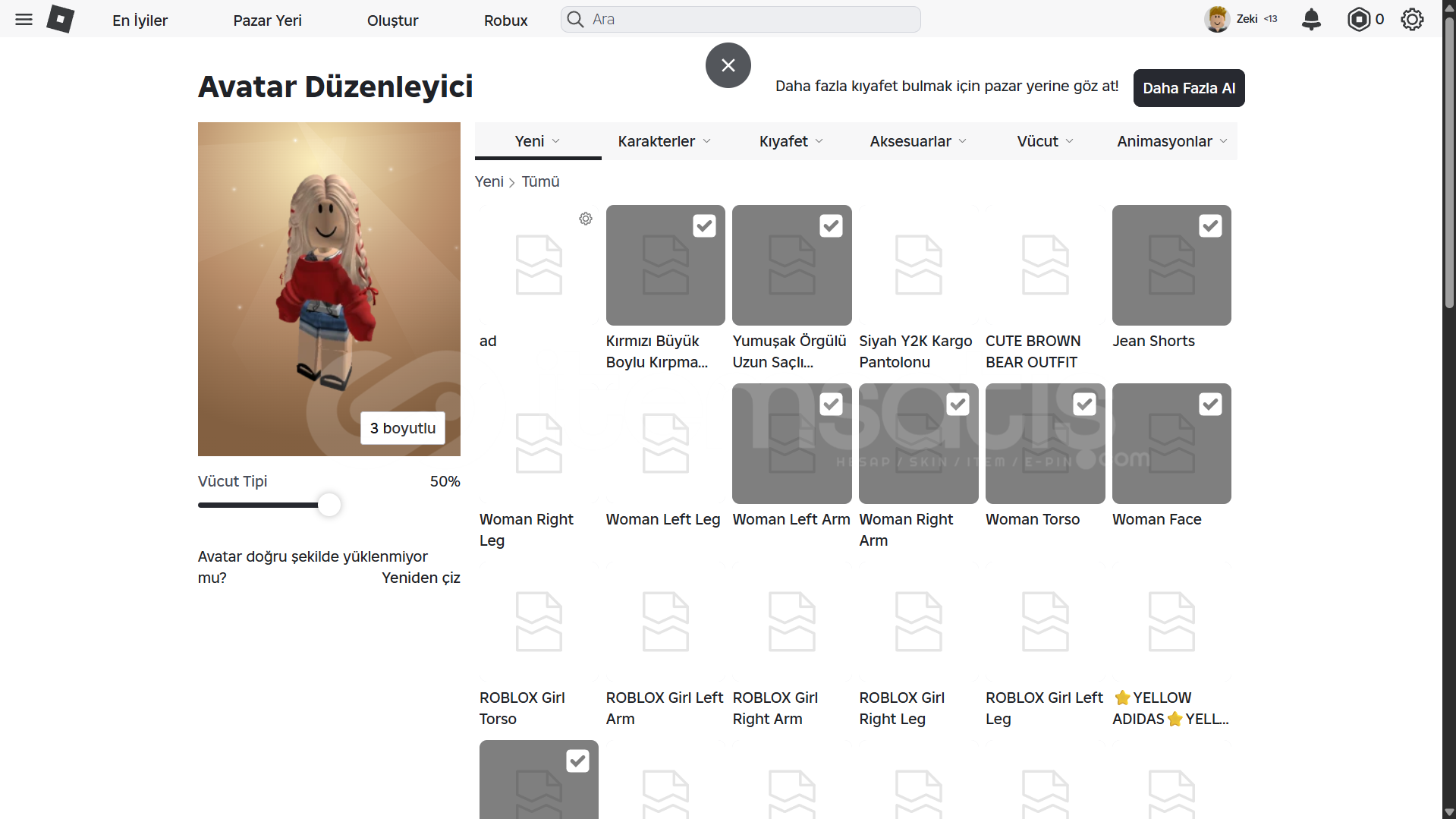Uncheck the Woman Face item

tap(1210, 405)
